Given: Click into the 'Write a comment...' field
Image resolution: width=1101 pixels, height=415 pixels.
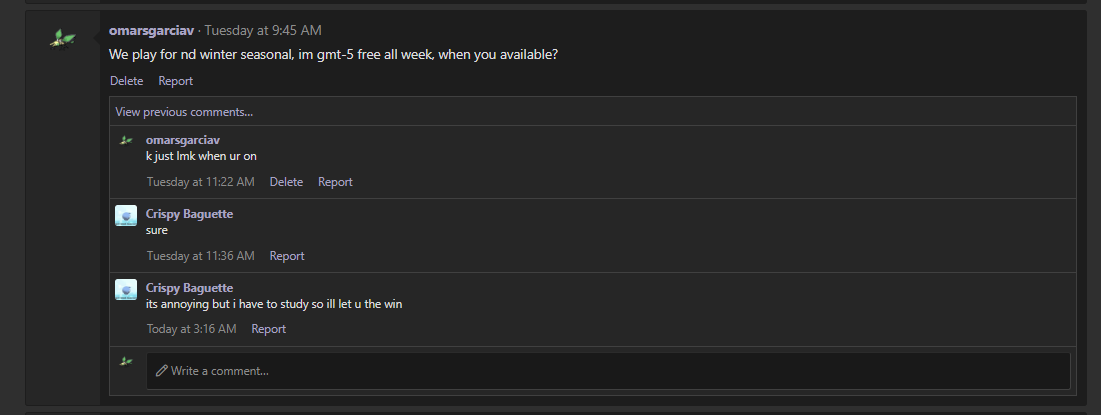Looking at the screenshot, I should (608, 371).
